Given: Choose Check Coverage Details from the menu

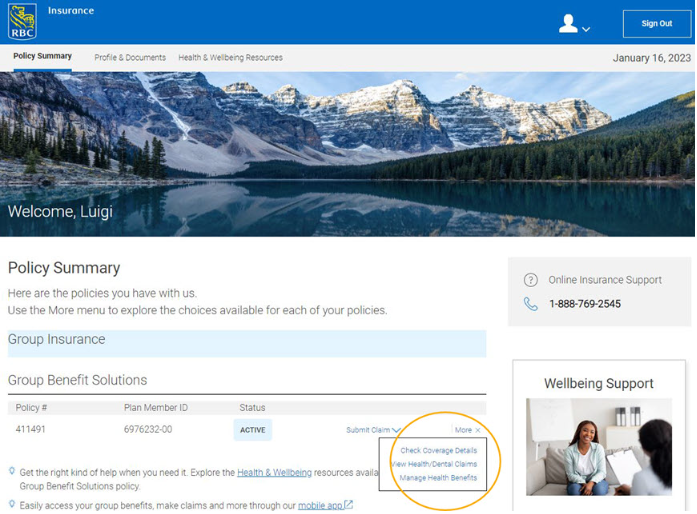Looking at the screenshot, I should pyautogui.click(x=438, y=450).
